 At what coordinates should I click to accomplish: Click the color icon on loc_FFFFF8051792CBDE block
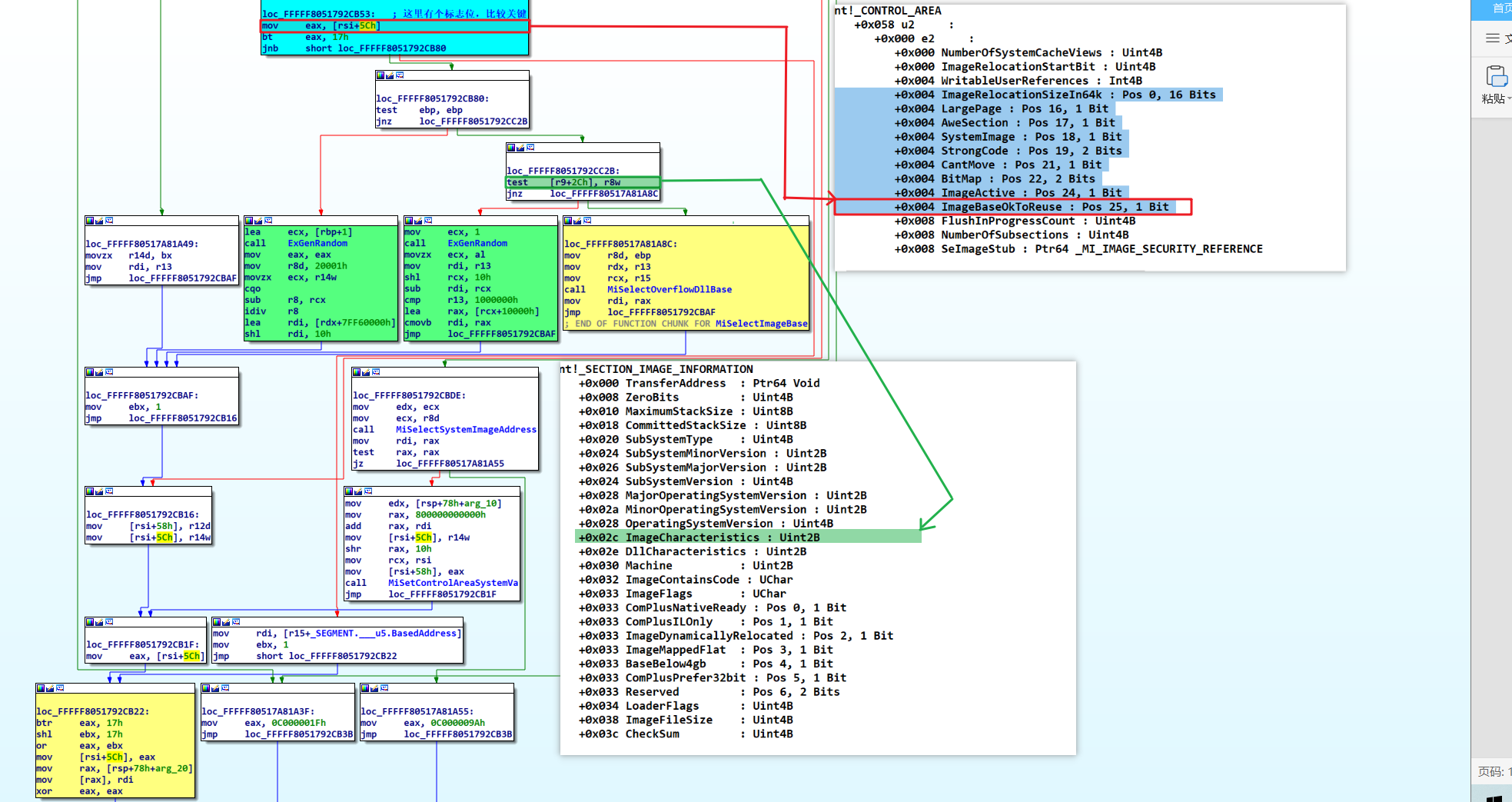[356, 372]
